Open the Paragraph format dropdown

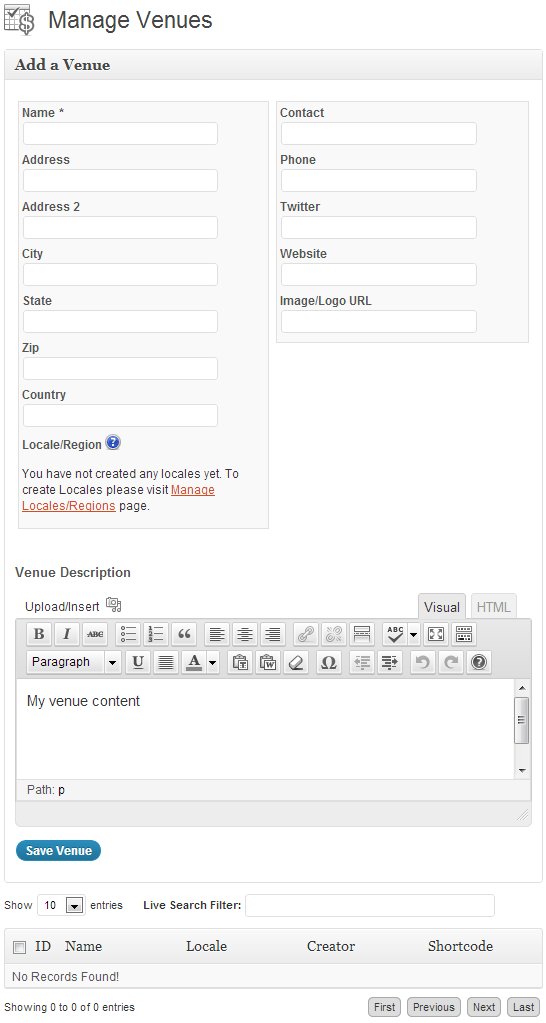pyautogui.click(x=74, y=662)
